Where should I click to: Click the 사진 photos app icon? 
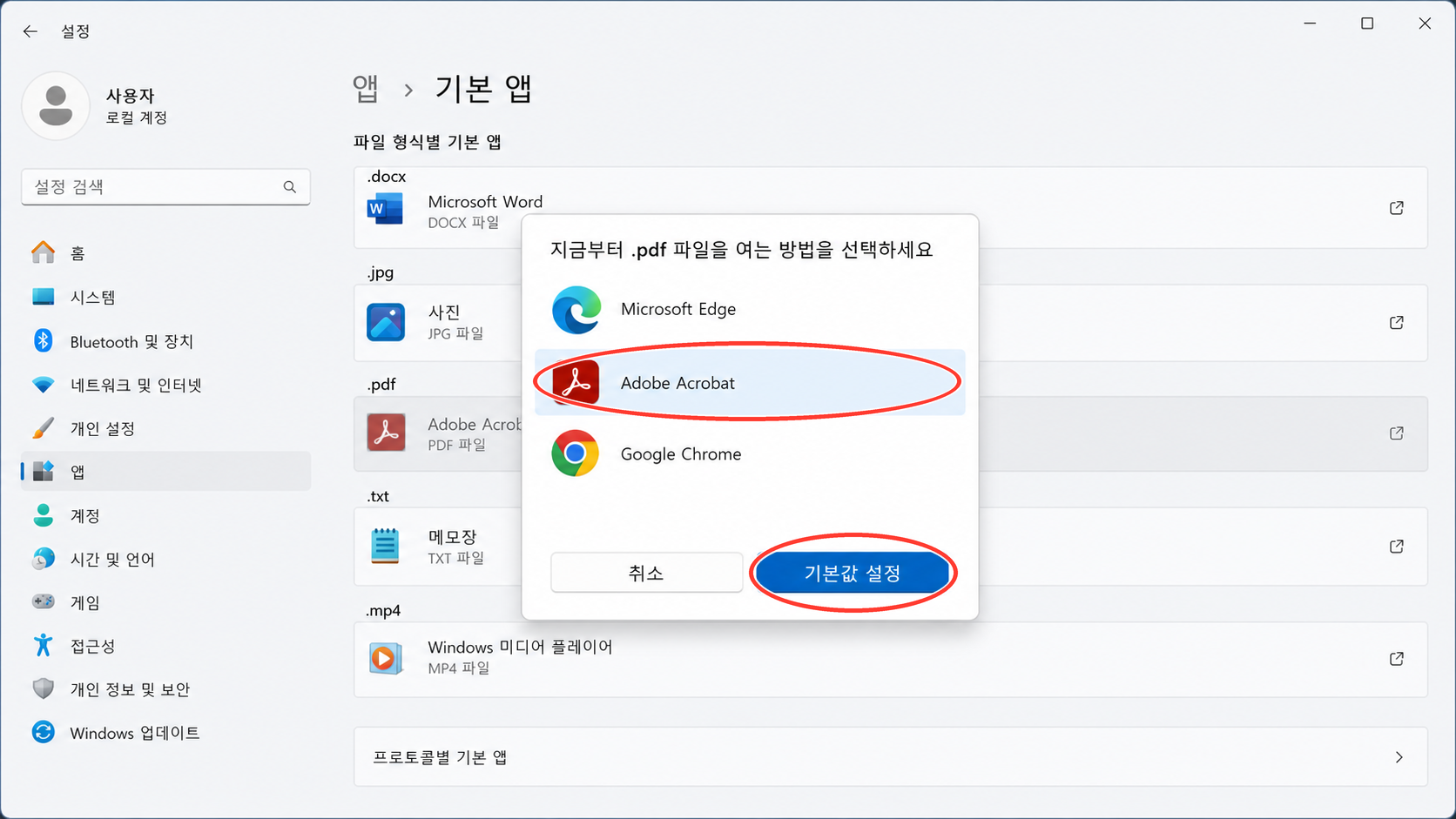386,322
